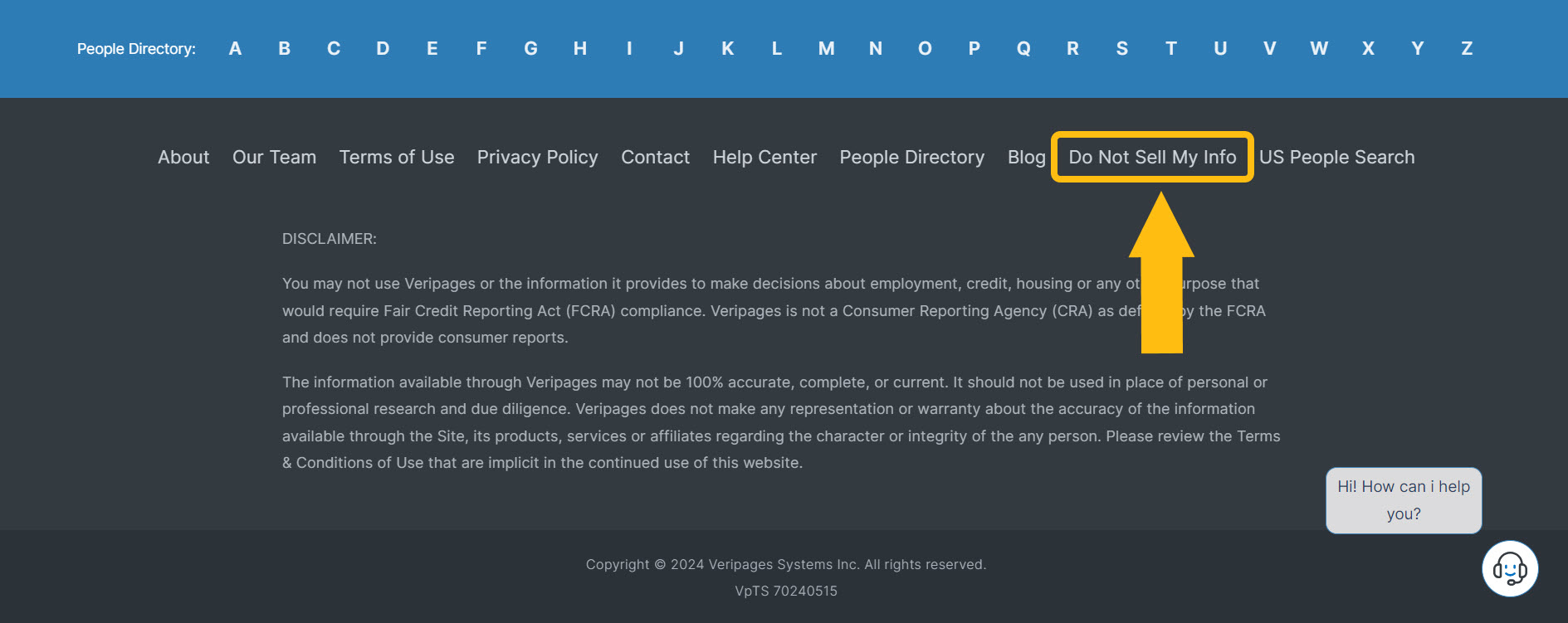Open the Privacy Policy link
1568x623 pixels.
537,157
